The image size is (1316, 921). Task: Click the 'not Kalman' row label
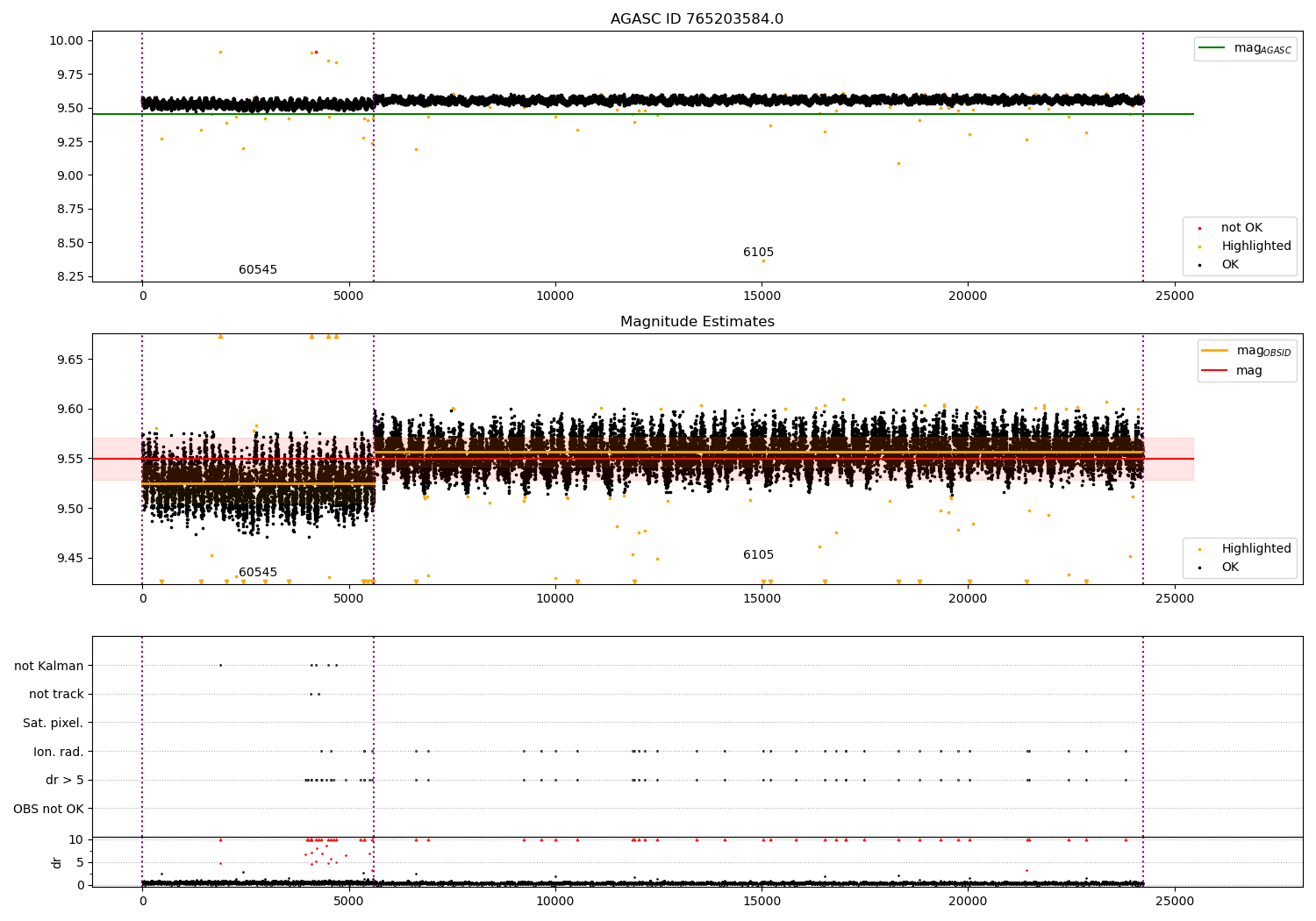pos(49,666)
